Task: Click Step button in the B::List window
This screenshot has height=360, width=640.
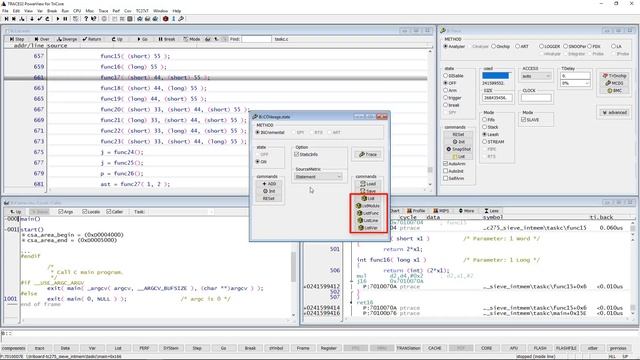Action: 17,39
